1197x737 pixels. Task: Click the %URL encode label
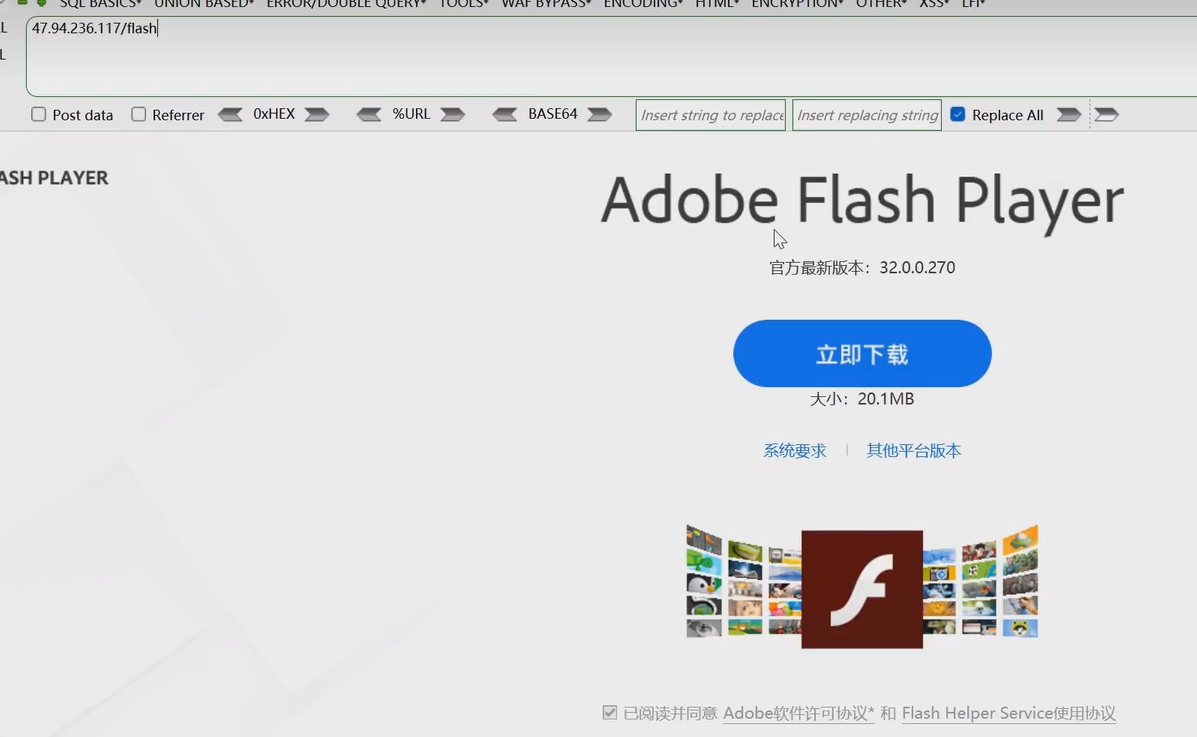point(411,114)
